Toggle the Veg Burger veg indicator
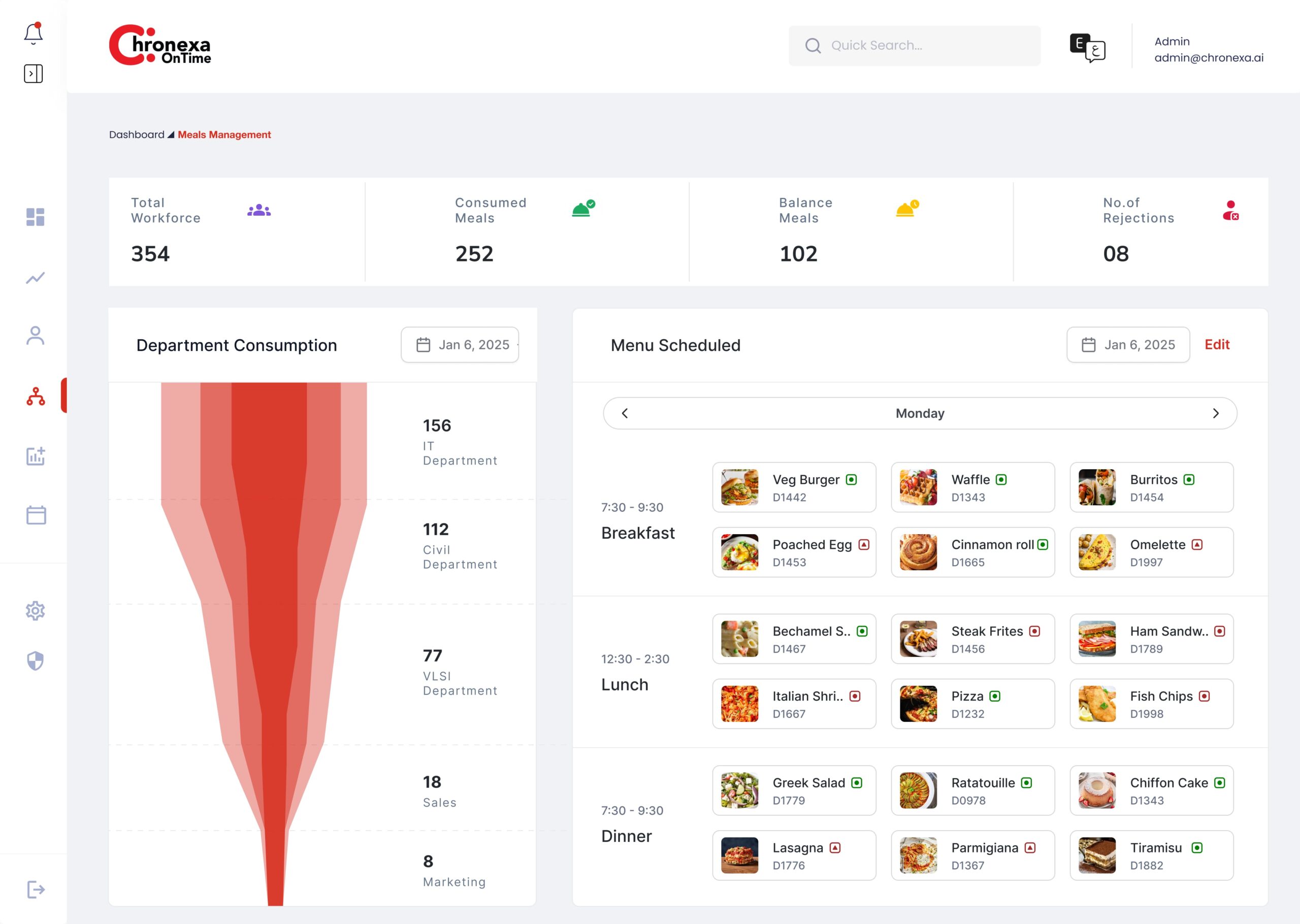The width and height of the screenshot is (1300, 924). coord(851,480)
